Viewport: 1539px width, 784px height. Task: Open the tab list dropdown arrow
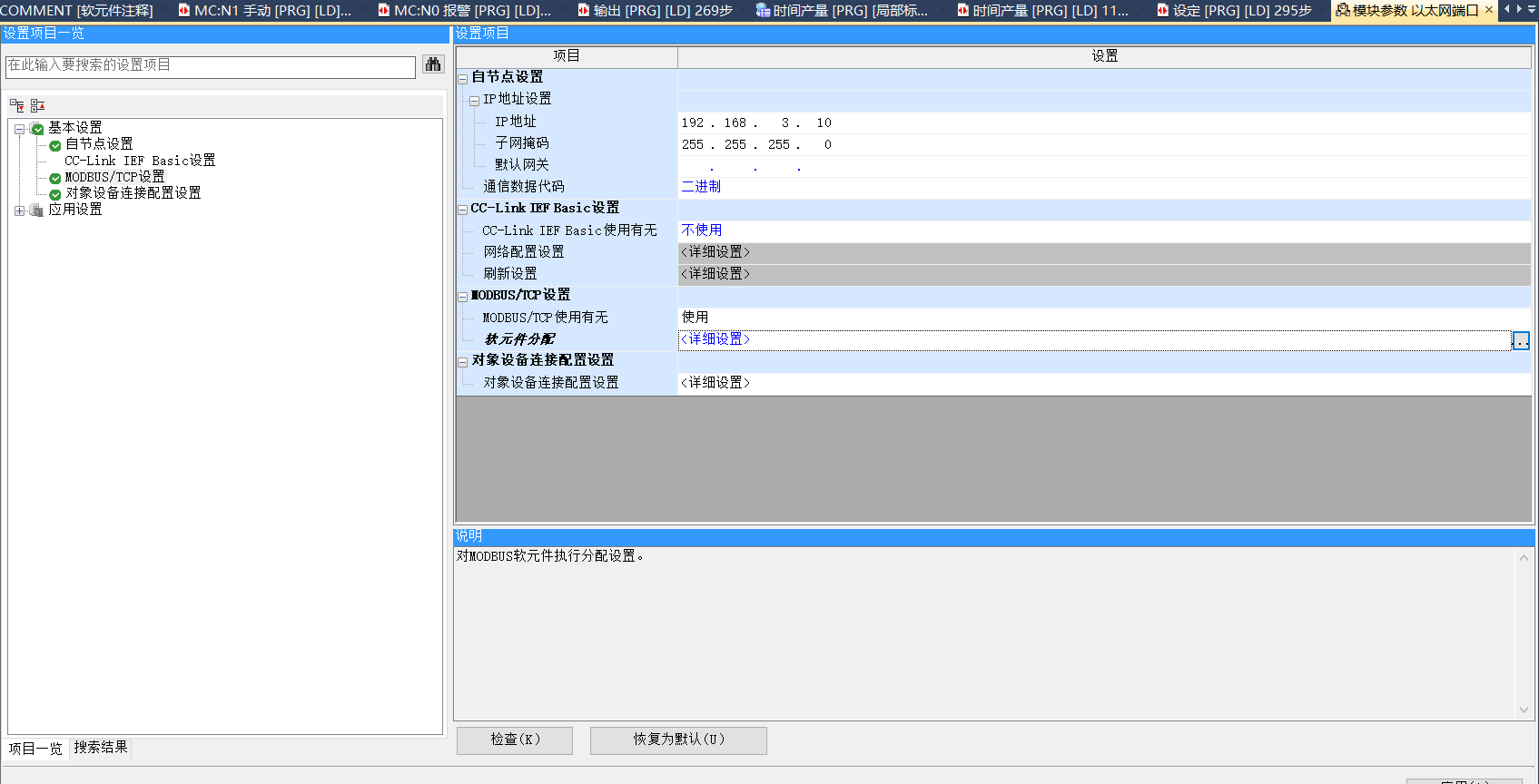tap(1531, 10)
